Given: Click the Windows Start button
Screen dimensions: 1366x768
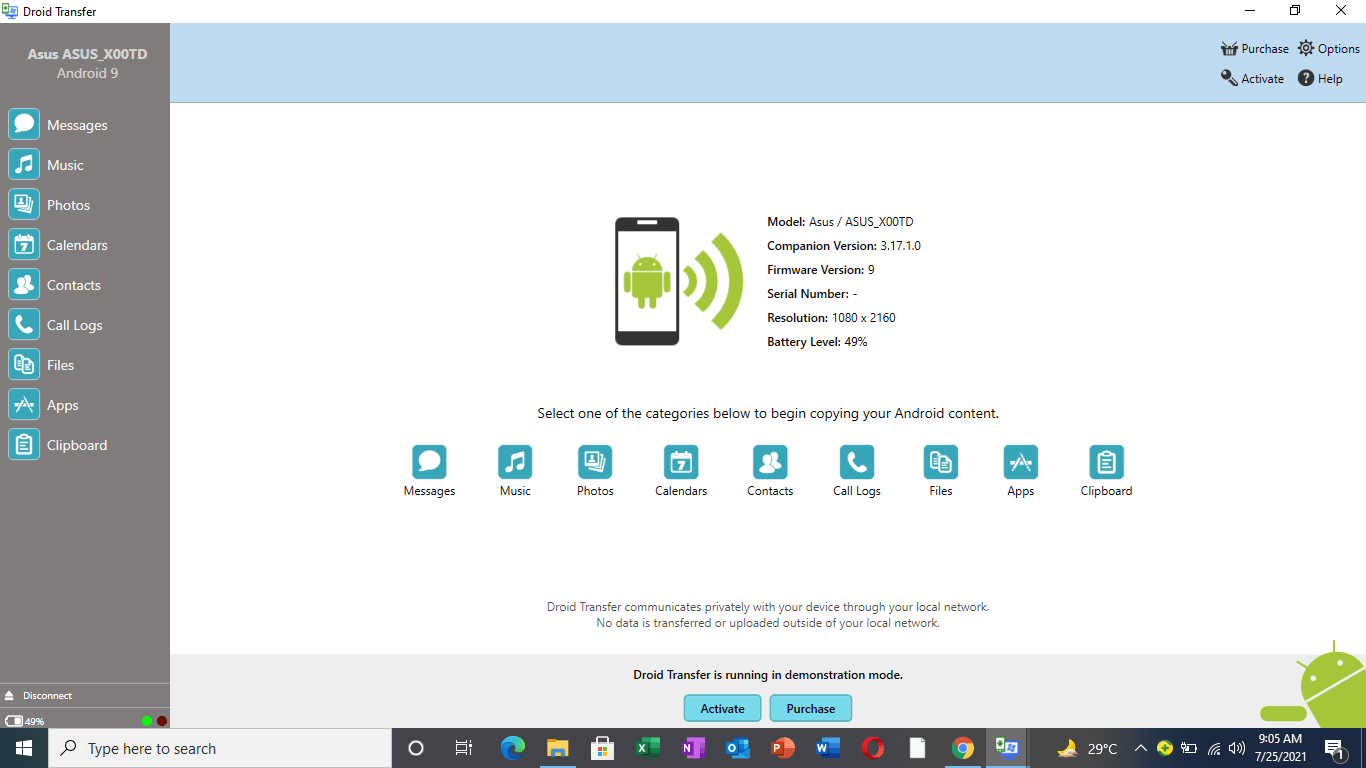Looking at the screenshot, I should 24,748.
